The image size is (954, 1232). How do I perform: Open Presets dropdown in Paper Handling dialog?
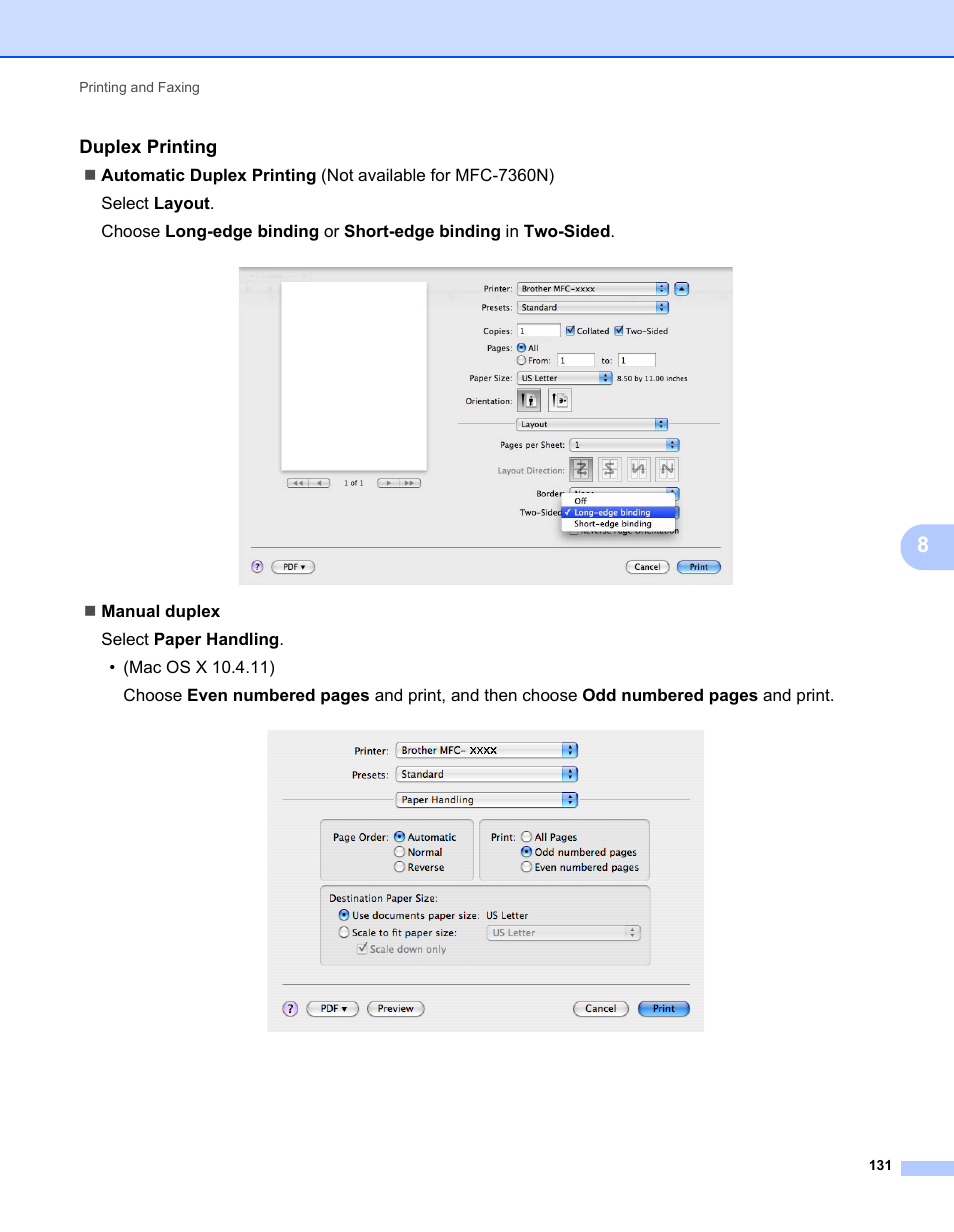point(487,774)
